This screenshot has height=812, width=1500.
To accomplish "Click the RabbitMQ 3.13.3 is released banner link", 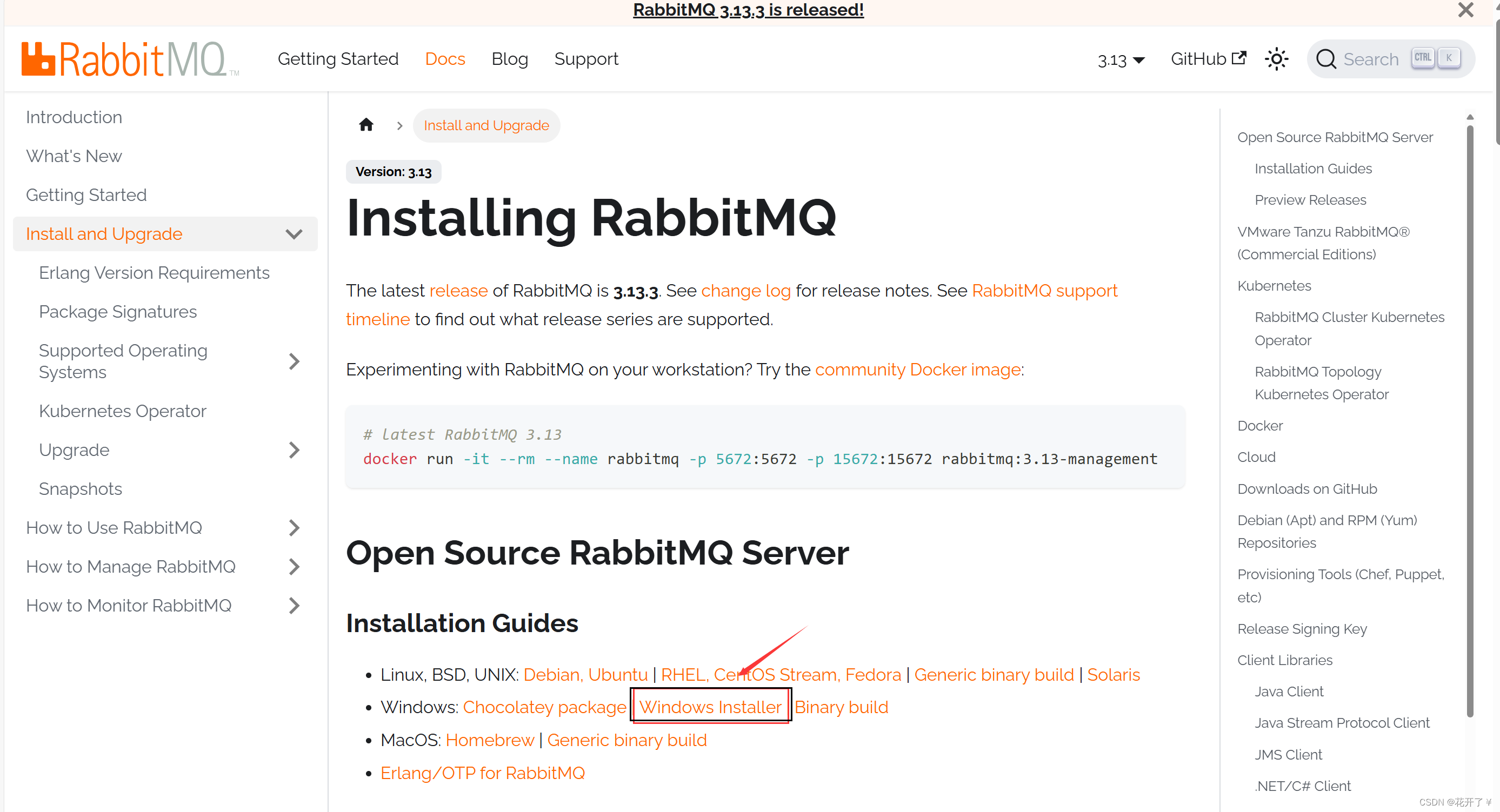I will pyautogui.click(x=748, y=10).
